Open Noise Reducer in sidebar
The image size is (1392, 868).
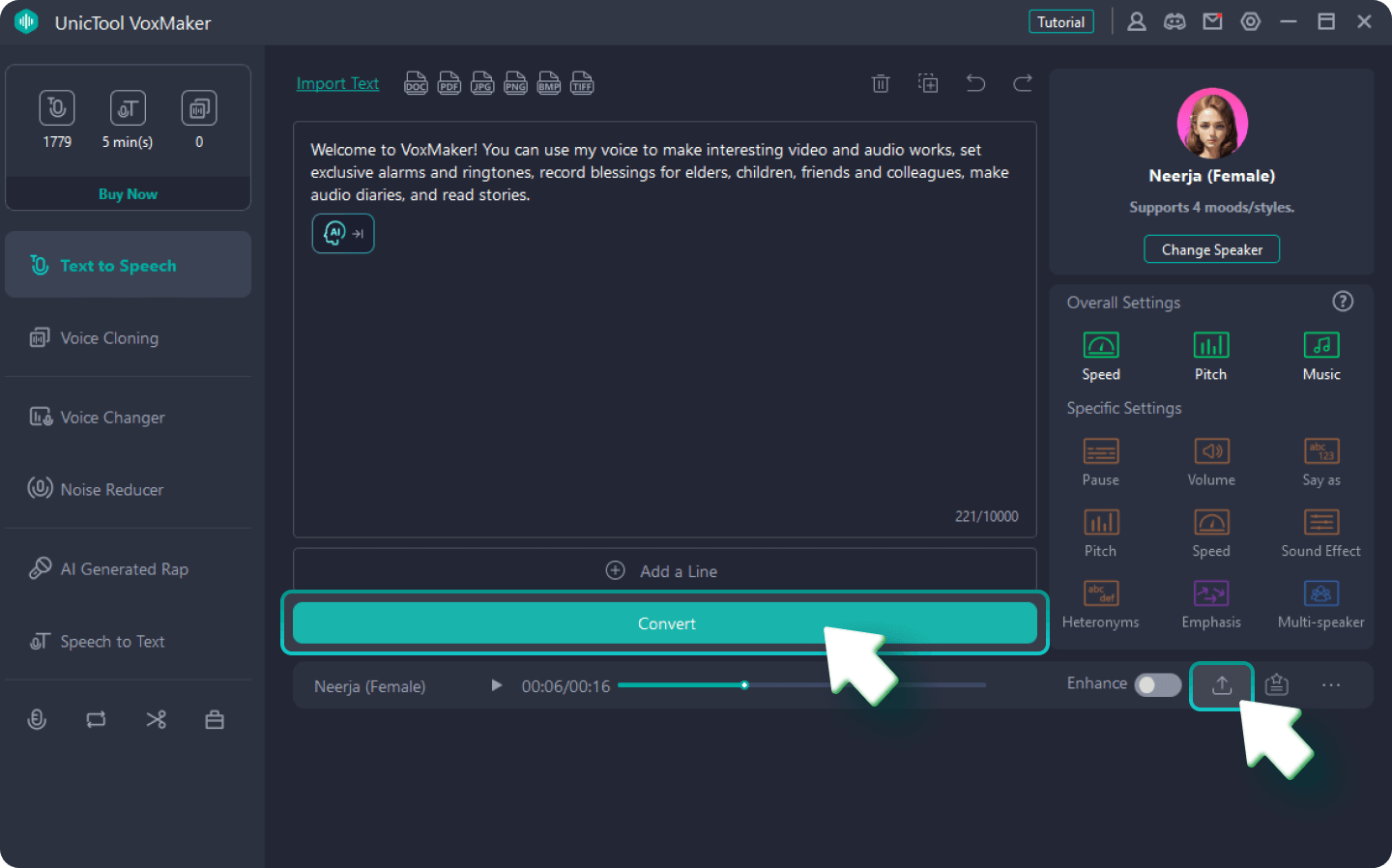pos(128,489)
